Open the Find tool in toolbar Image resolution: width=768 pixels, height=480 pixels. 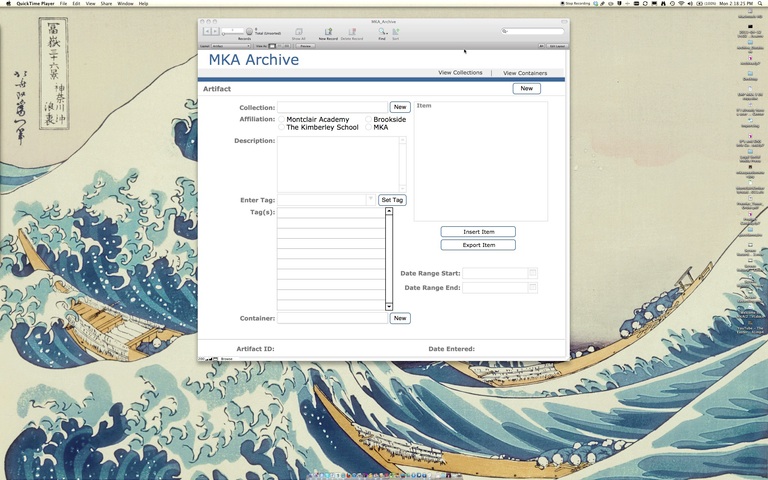click(381, 32)
